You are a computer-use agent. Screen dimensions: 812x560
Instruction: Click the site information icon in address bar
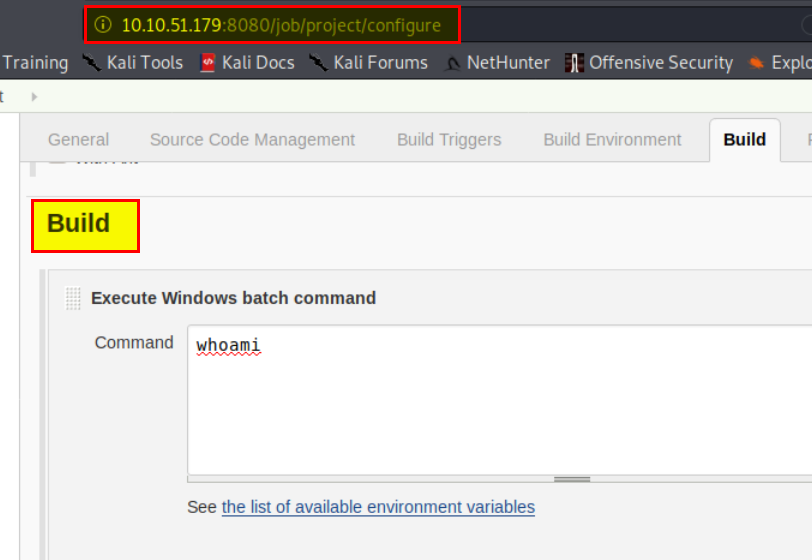(x=102, y=25)
